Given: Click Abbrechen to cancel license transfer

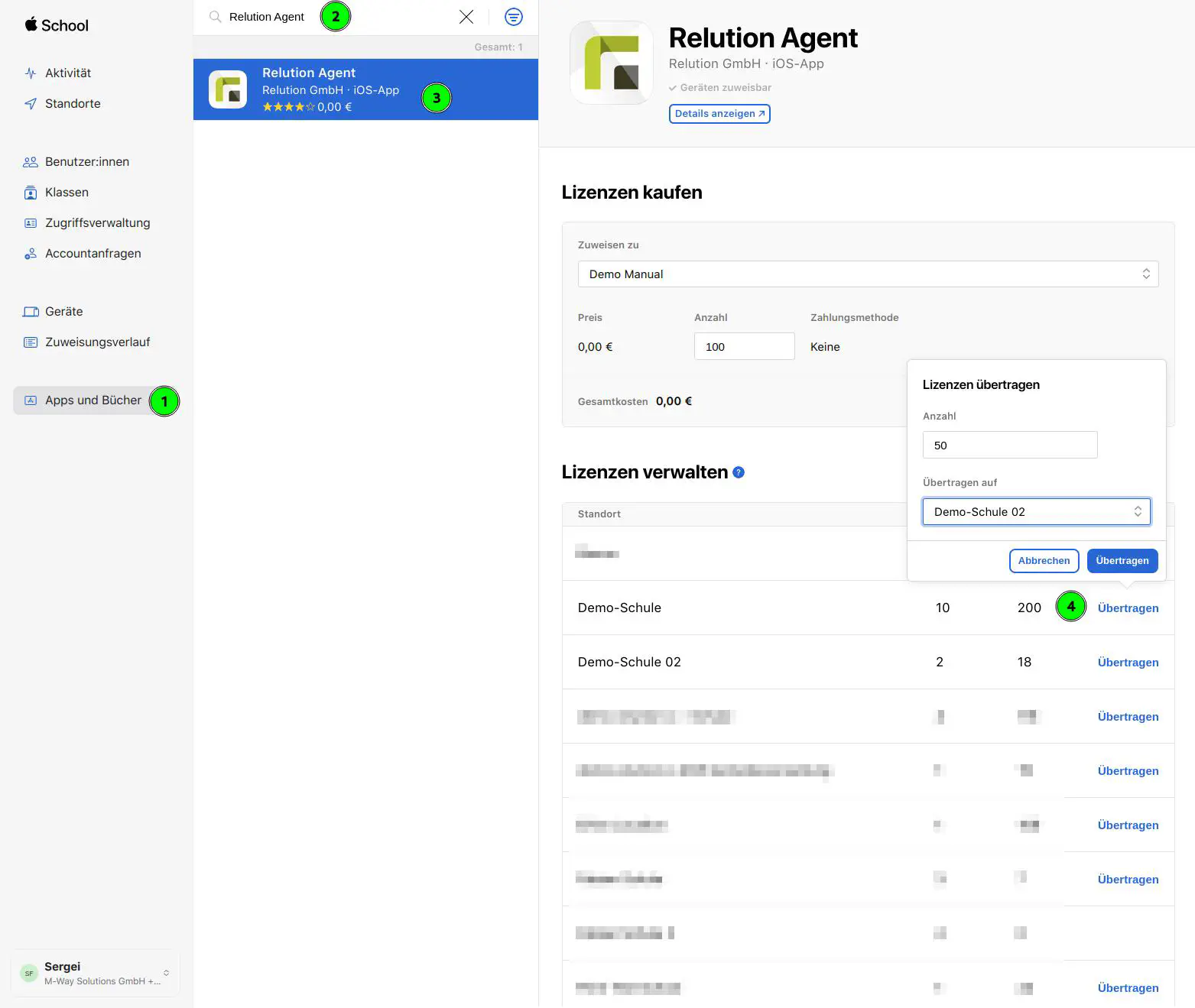Looking at the screenshot, I should [x=1044, y=561].
